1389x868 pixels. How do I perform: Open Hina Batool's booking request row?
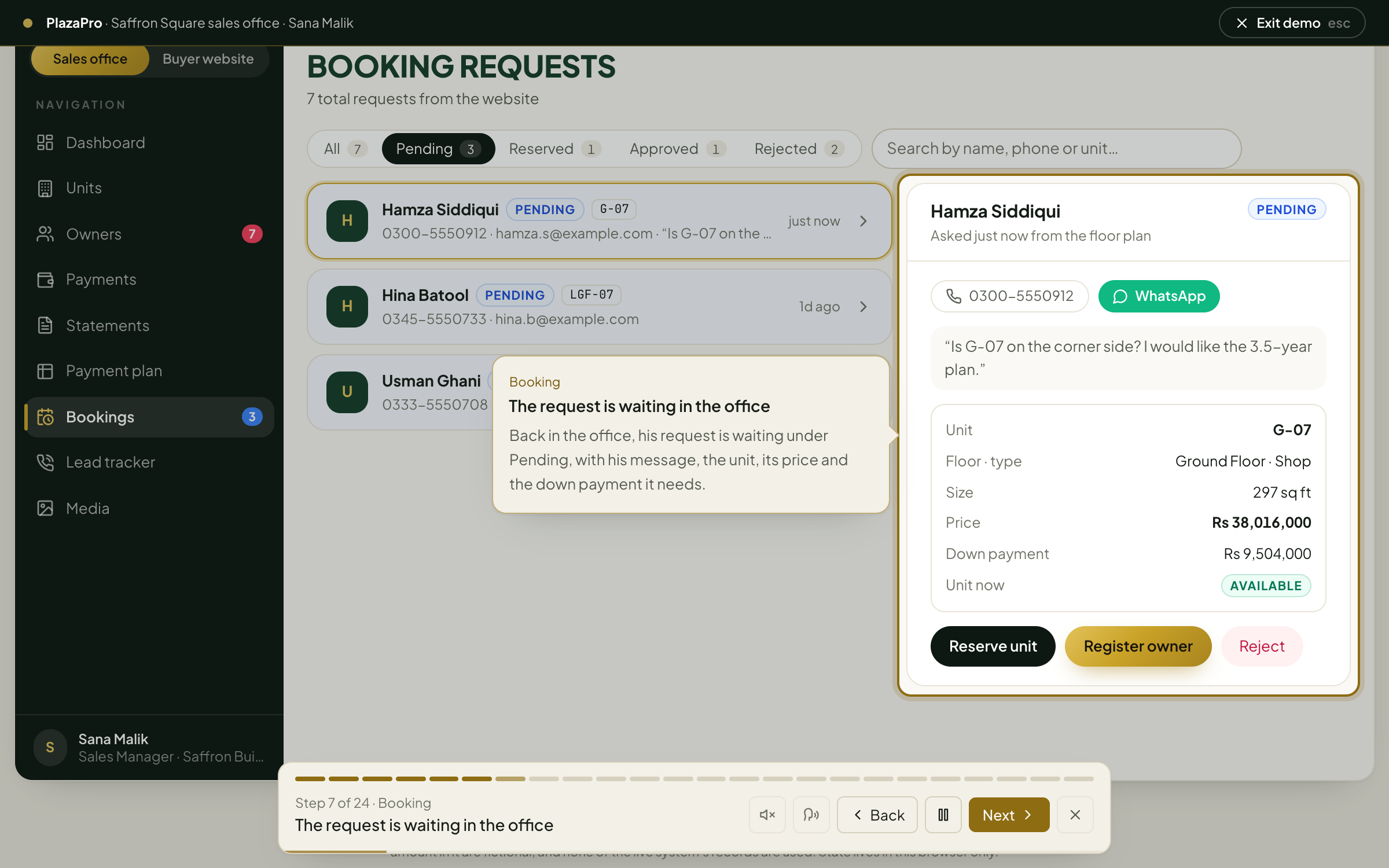[599, 307]
